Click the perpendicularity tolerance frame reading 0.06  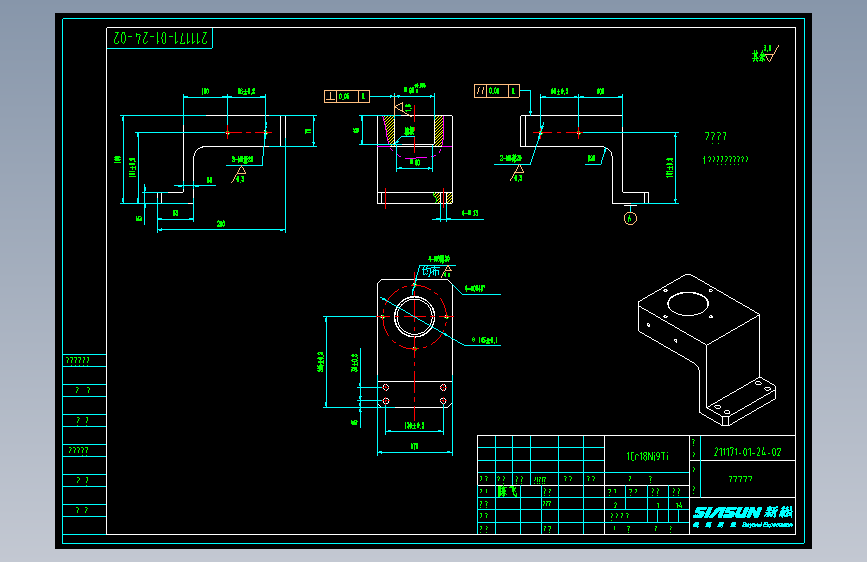click(x=347, y=96)
